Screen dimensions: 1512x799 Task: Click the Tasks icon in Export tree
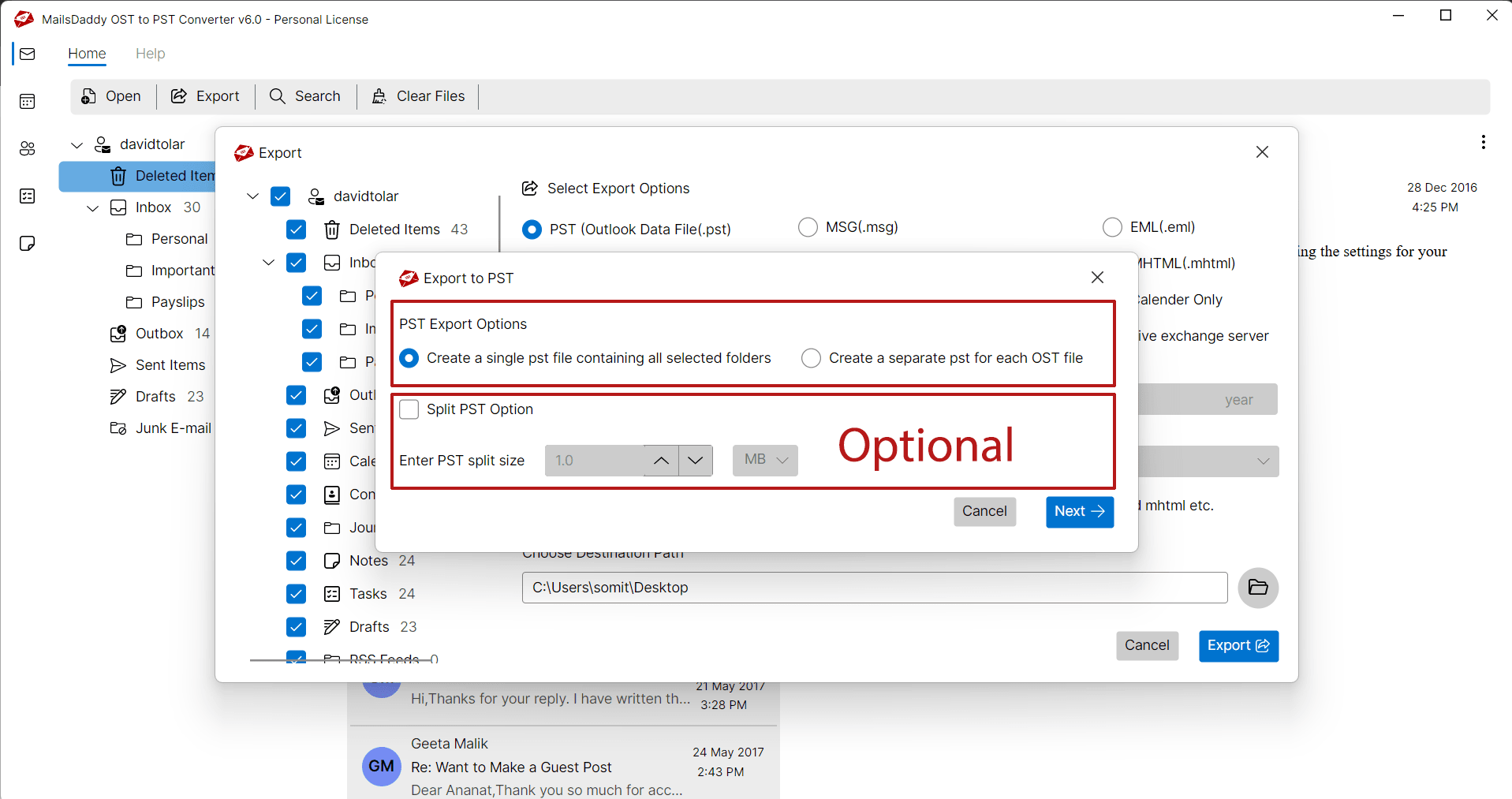pos(332,594)
